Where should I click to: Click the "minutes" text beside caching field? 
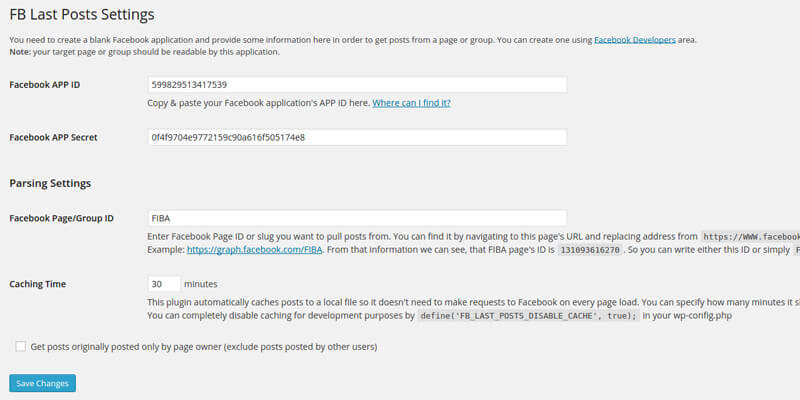(200, 284)
